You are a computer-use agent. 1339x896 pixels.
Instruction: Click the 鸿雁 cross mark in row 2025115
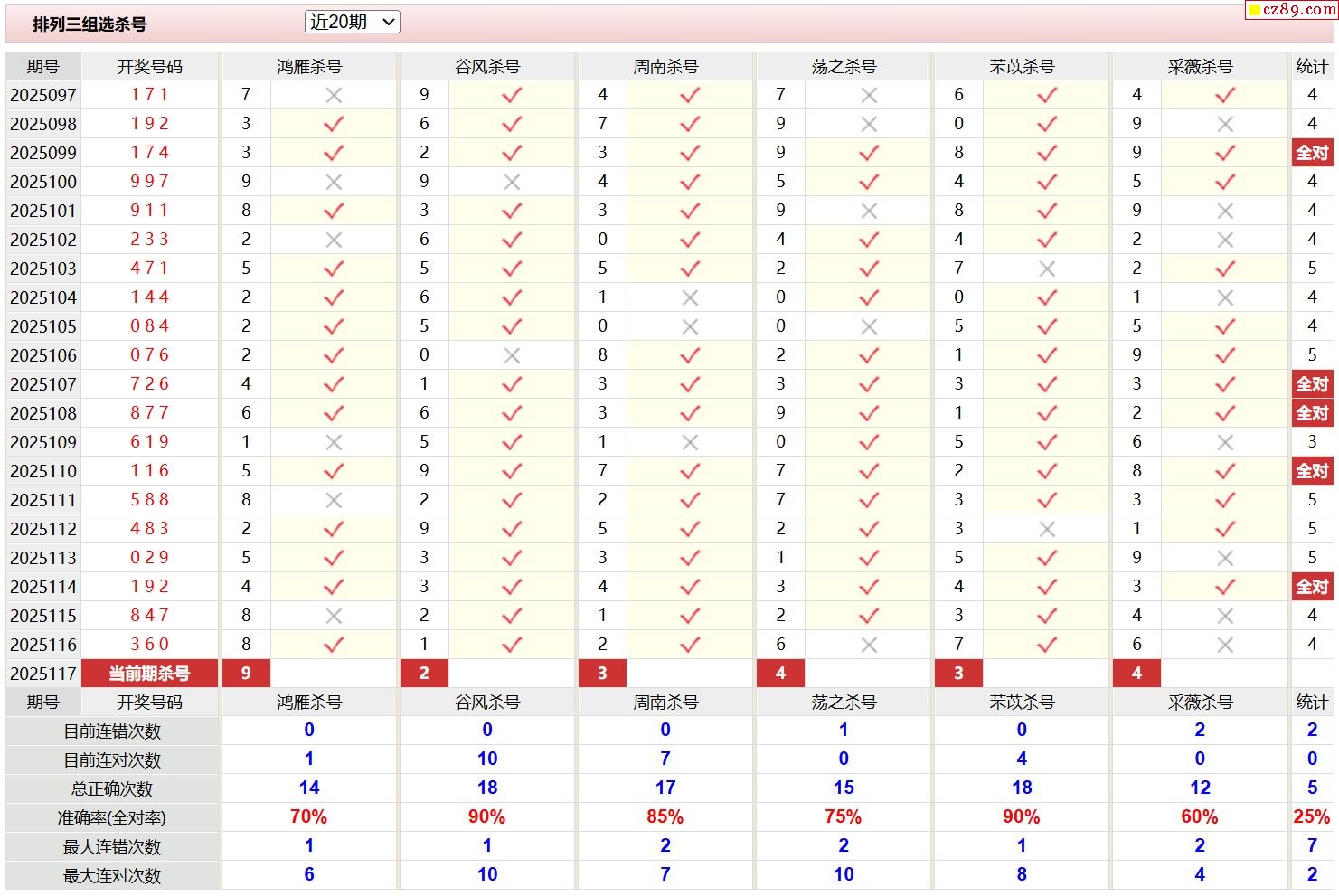pos(334,616)
